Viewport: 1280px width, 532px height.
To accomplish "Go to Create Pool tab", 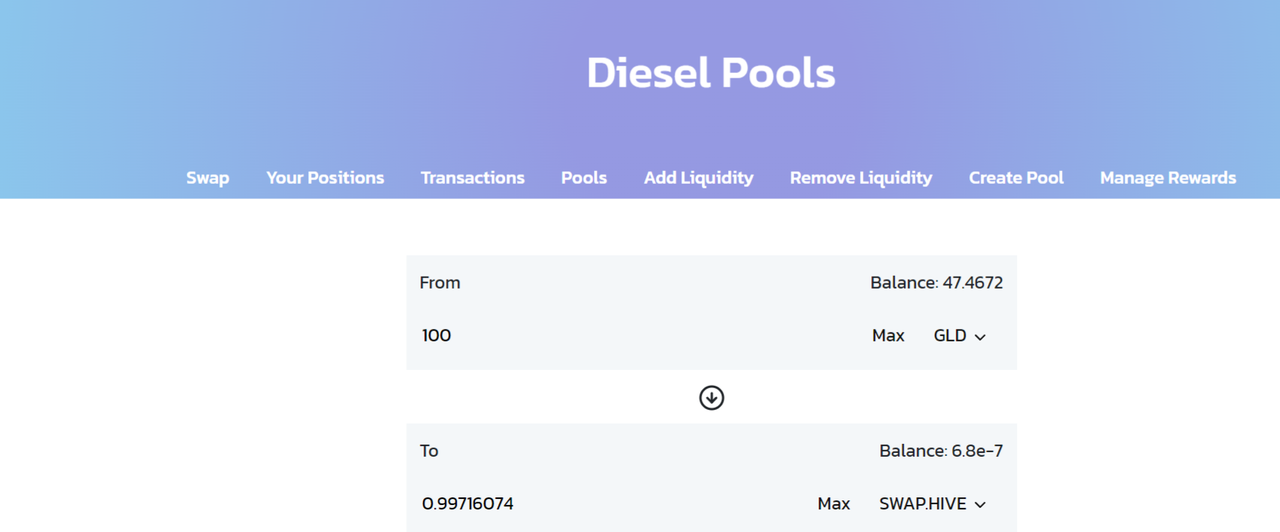I will coord(1016,178).
